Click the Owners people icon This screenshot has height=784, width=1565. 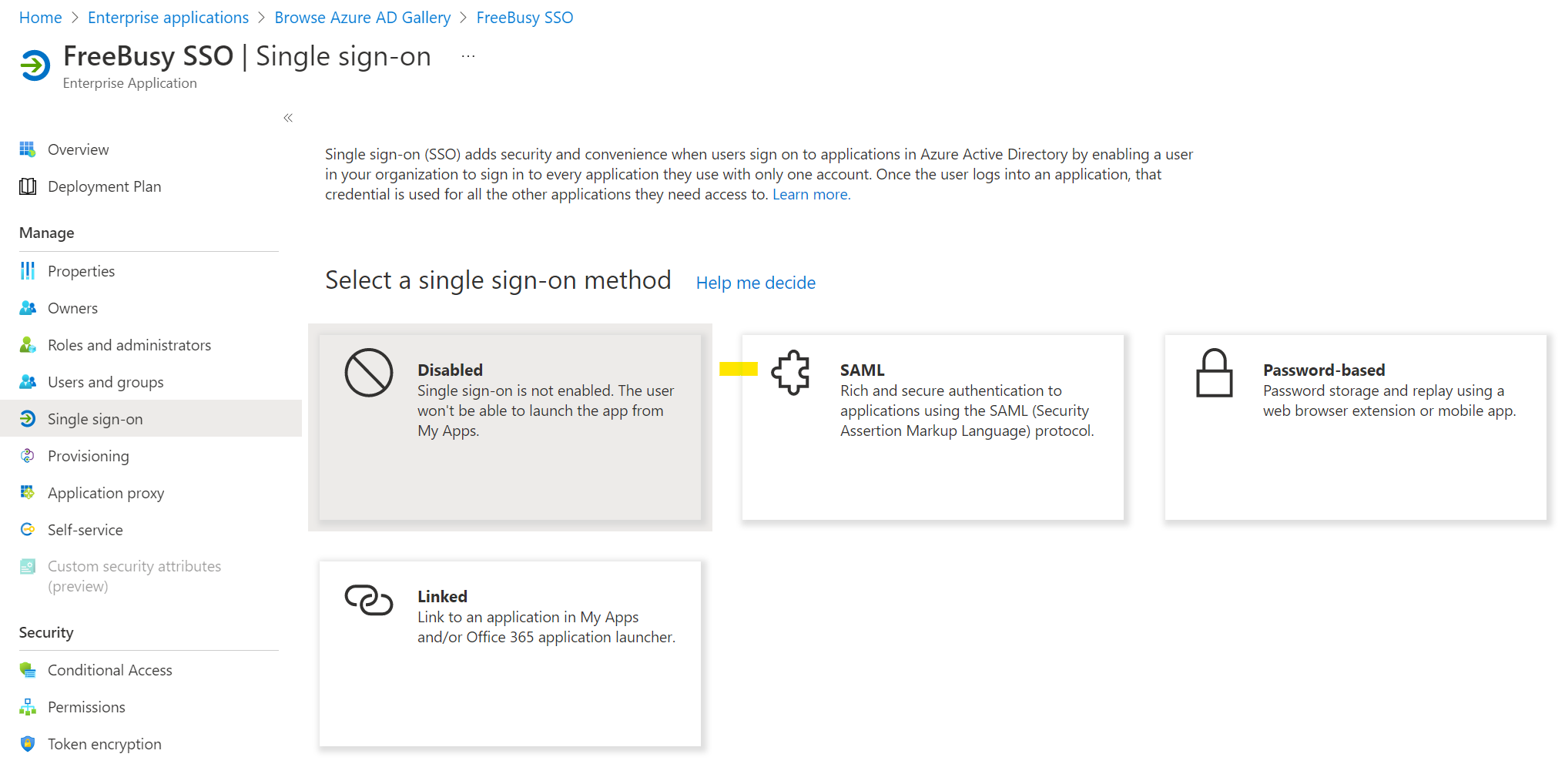click(x=28, y=308)
